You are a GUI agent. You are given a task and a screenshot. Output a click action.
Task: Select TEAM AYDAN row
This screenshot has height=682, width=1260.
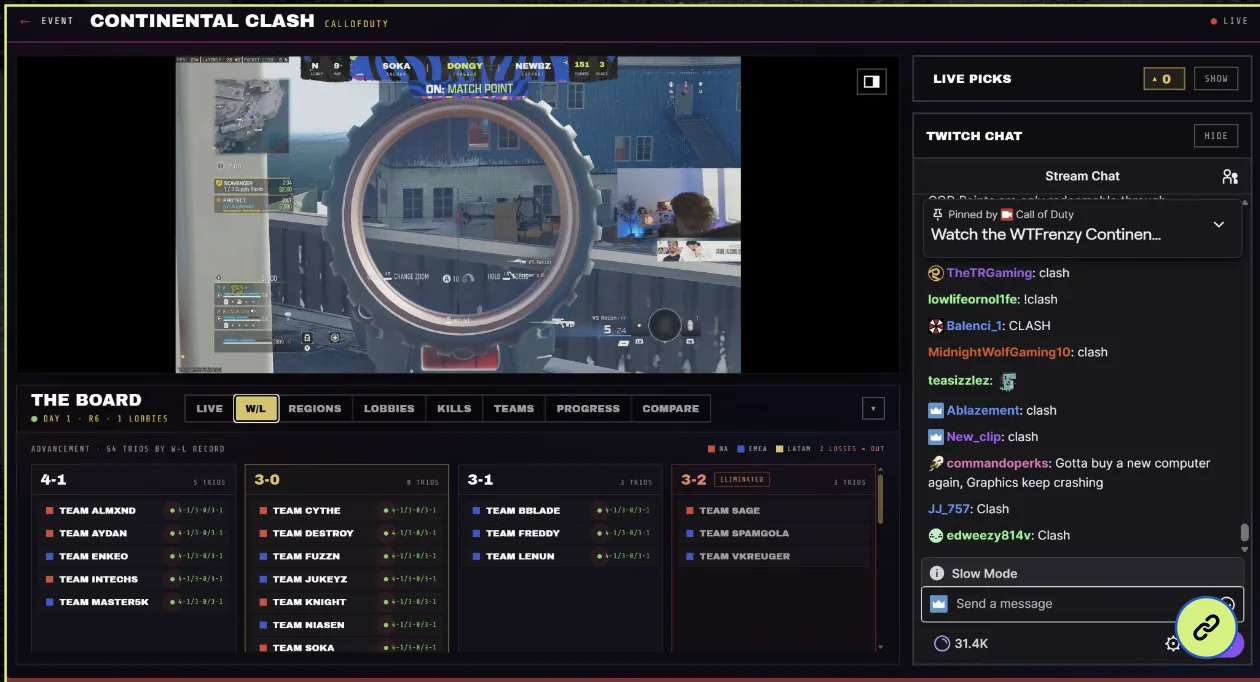(134, 533)
